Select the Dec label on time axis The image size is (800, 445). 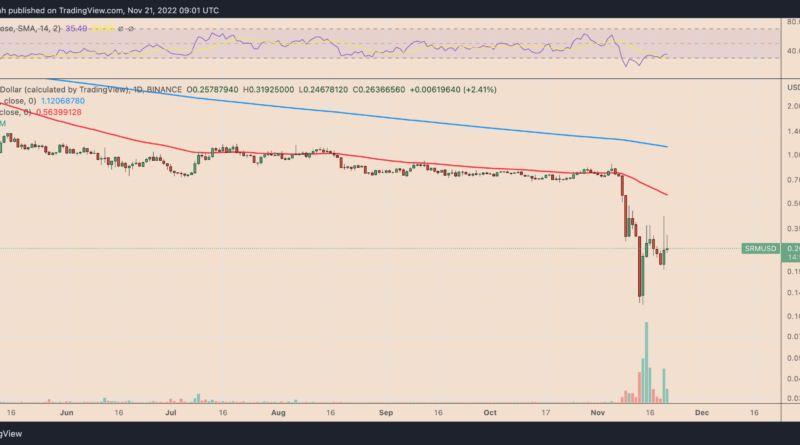[x=701, y=411]
